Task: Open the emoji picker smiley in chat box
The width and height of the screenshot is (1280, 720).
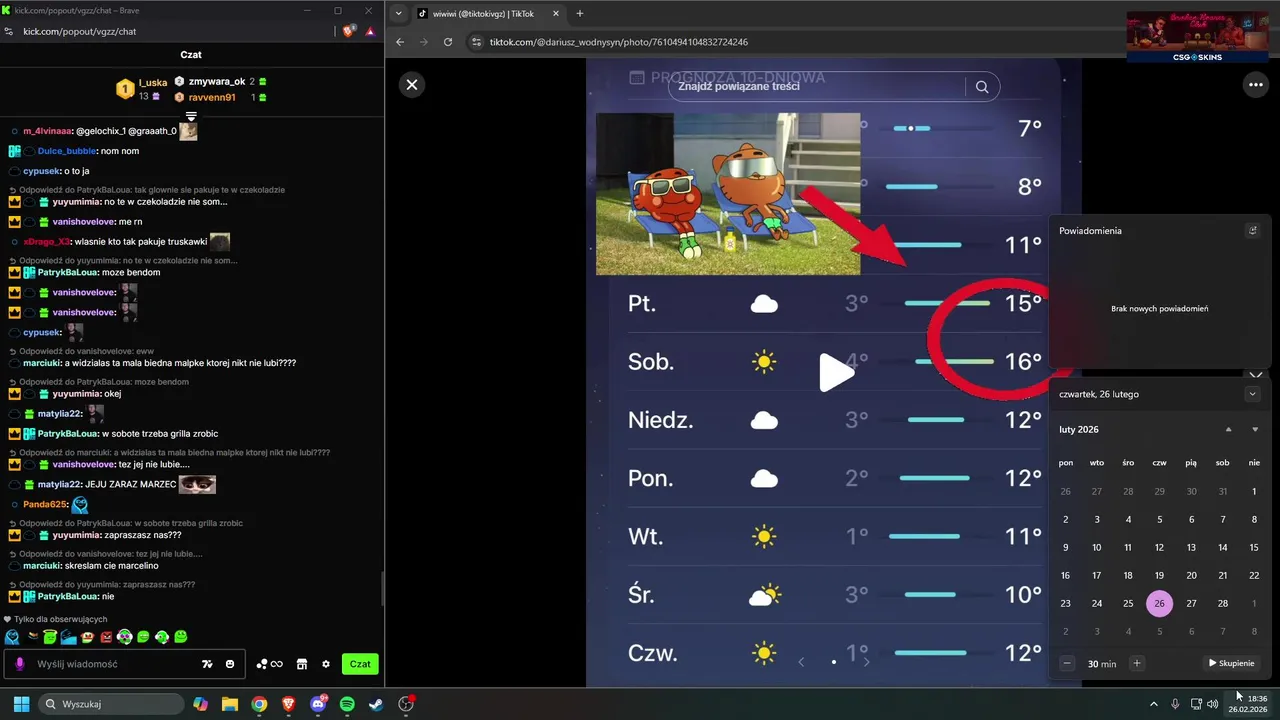Action: [230, 664]
